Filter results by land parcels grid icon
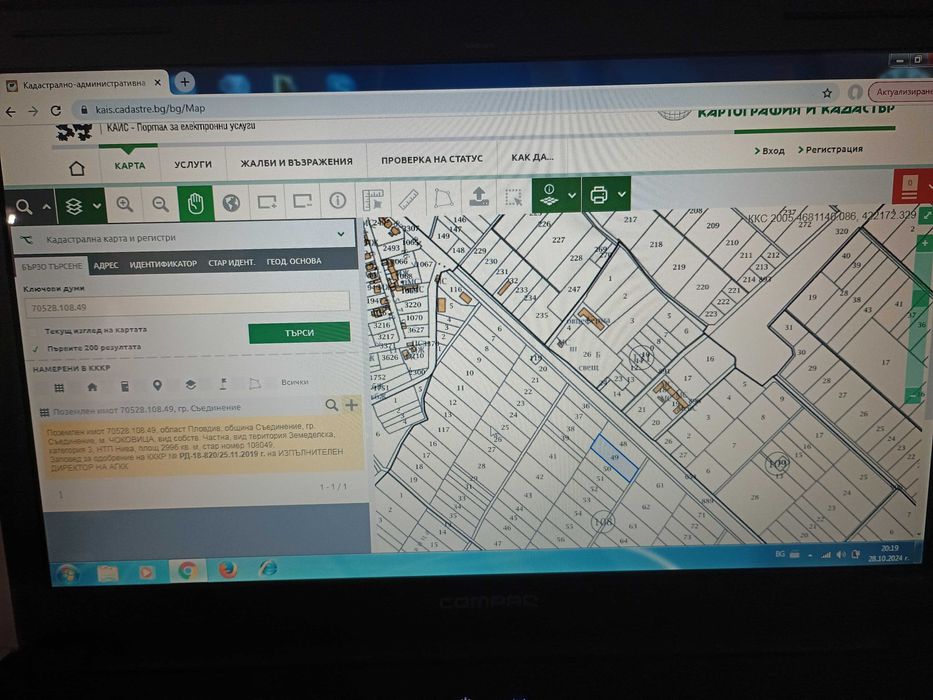 point(59,388)
